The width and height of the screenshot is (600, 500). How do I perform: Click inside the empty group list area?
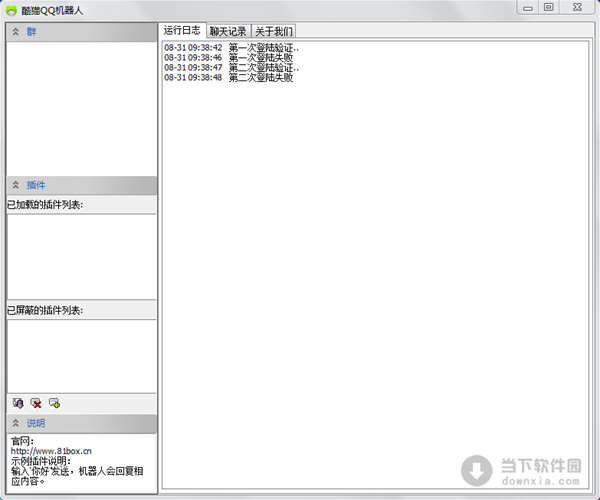point(82,109)
